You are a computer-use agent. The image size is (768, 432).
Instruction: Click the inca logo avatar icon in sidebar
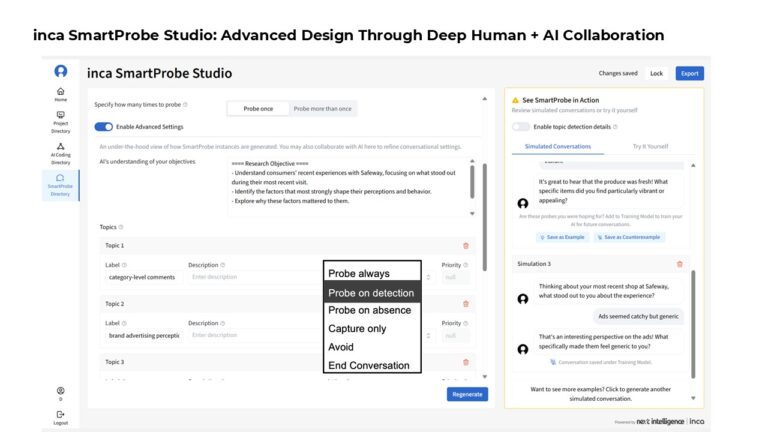coord(61,71)
